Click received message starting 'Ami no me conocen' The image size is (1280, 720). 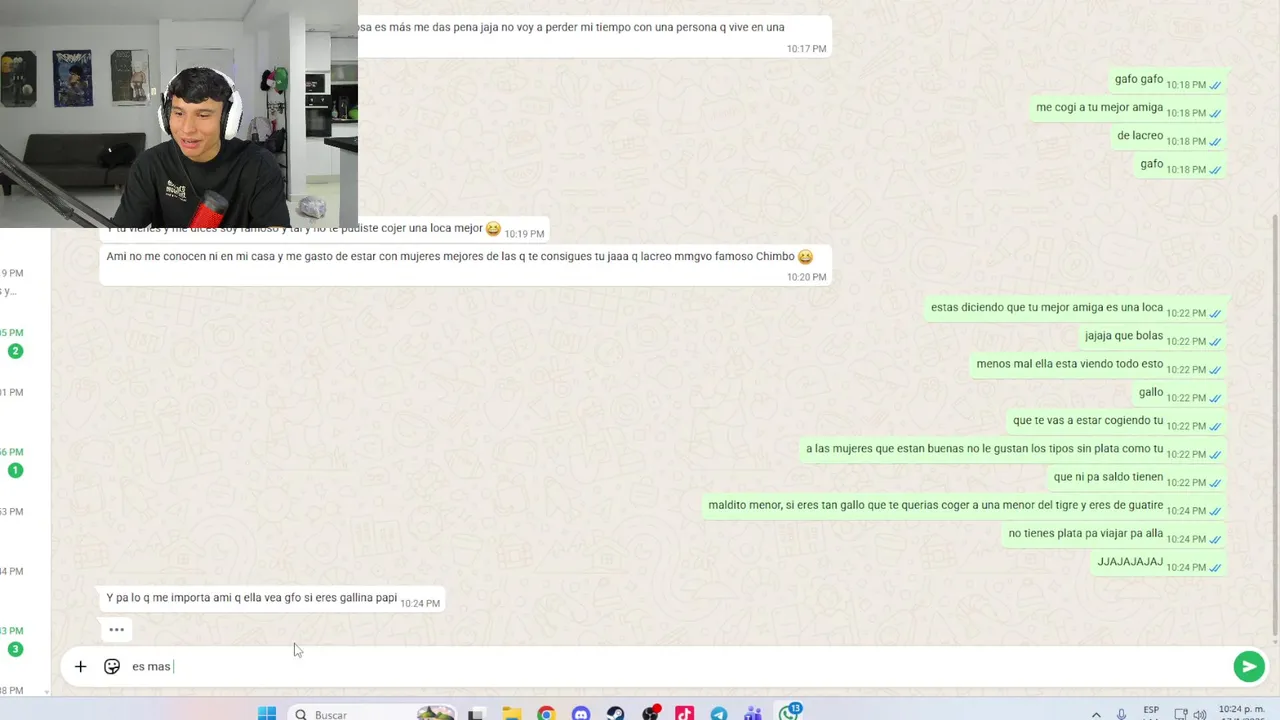point(465,265)
